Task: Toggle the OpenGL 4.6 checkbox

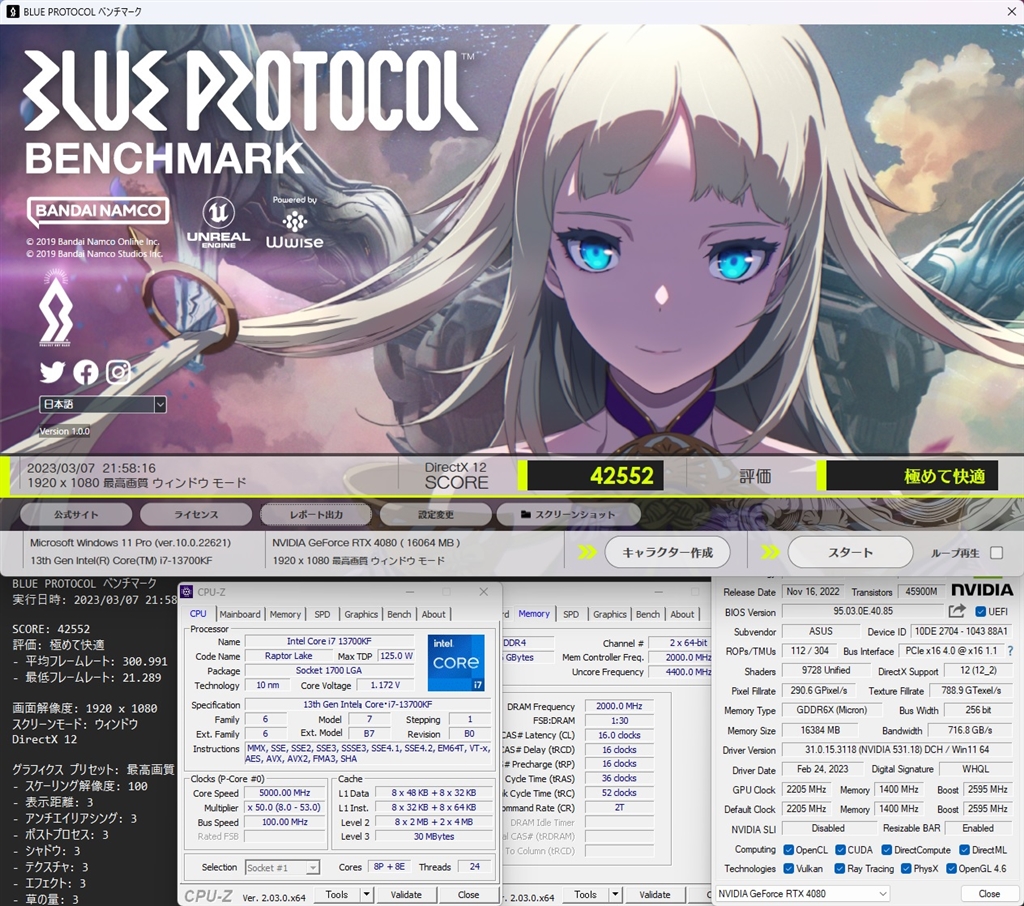Action: pos(952,869)
